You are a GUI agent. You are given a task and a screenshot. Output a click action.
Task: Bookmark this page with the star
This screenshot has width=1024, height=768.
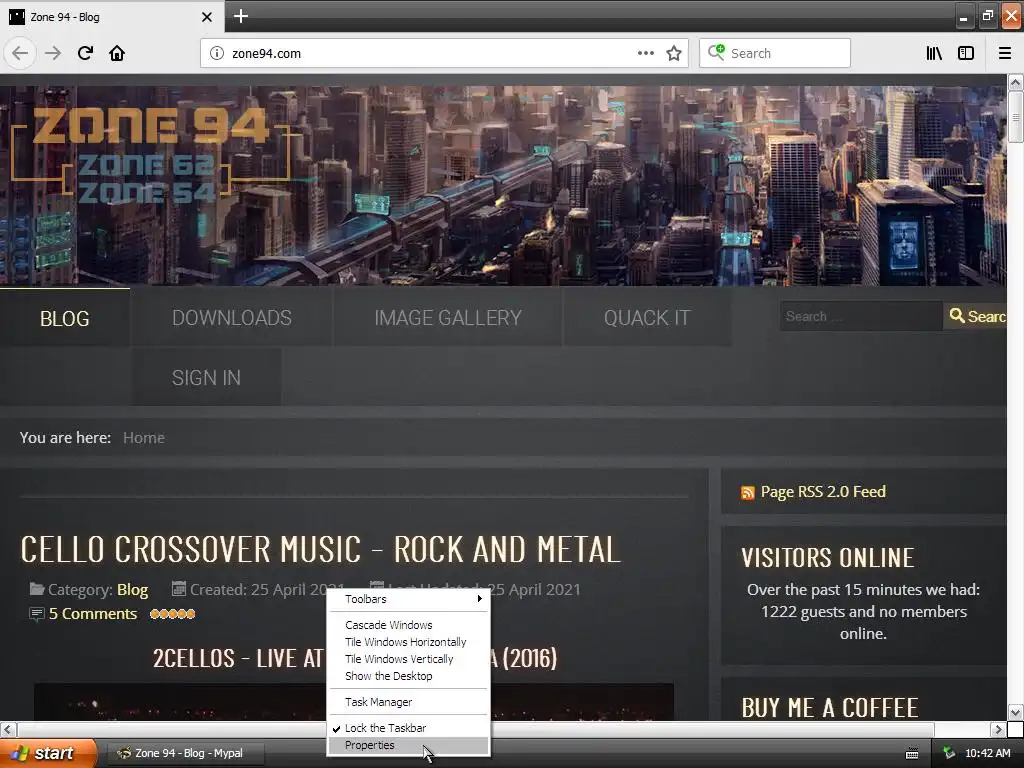pos(674,53)
